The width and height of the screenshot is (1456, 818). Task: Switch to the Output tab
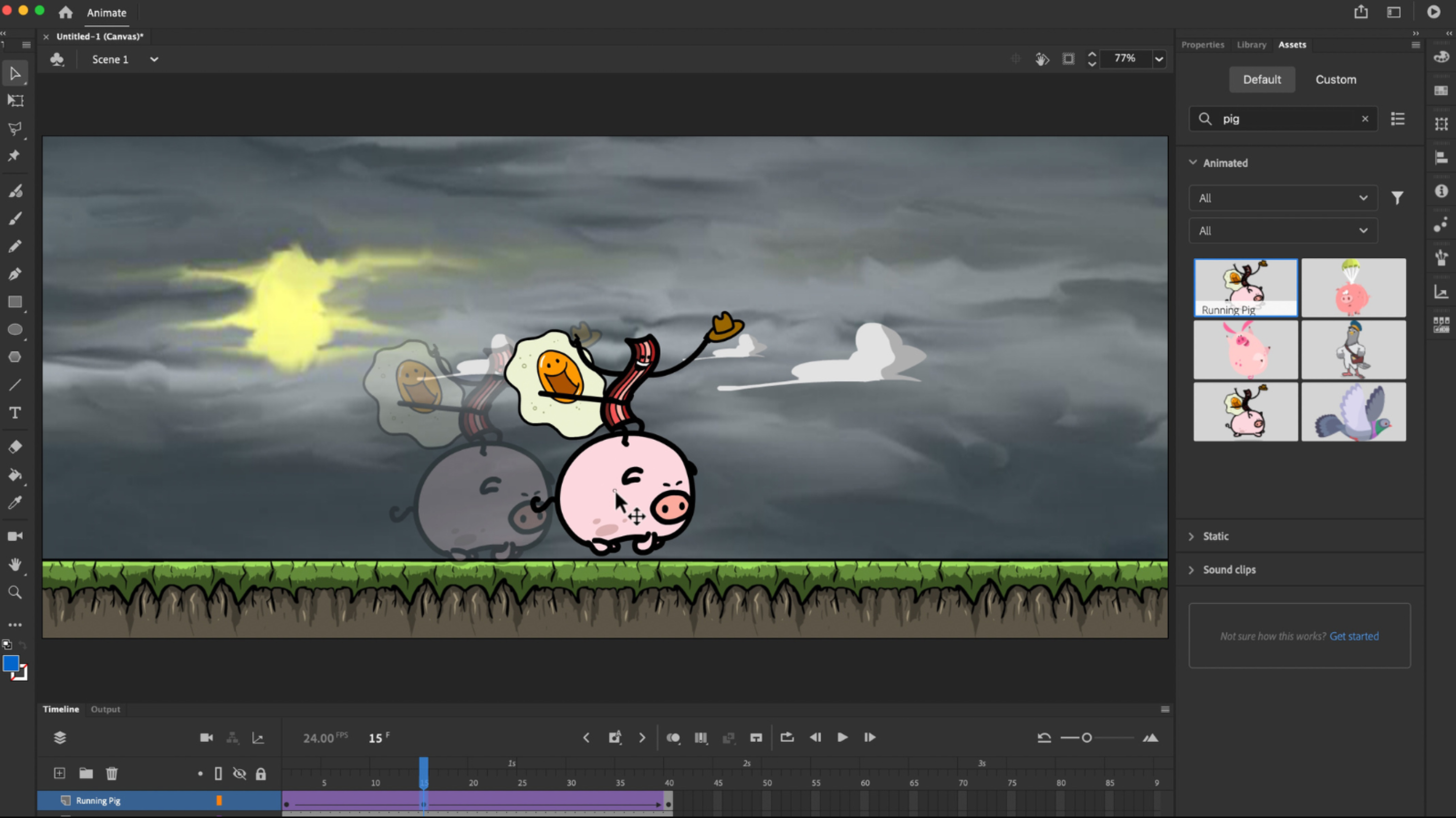coord(105,709)
